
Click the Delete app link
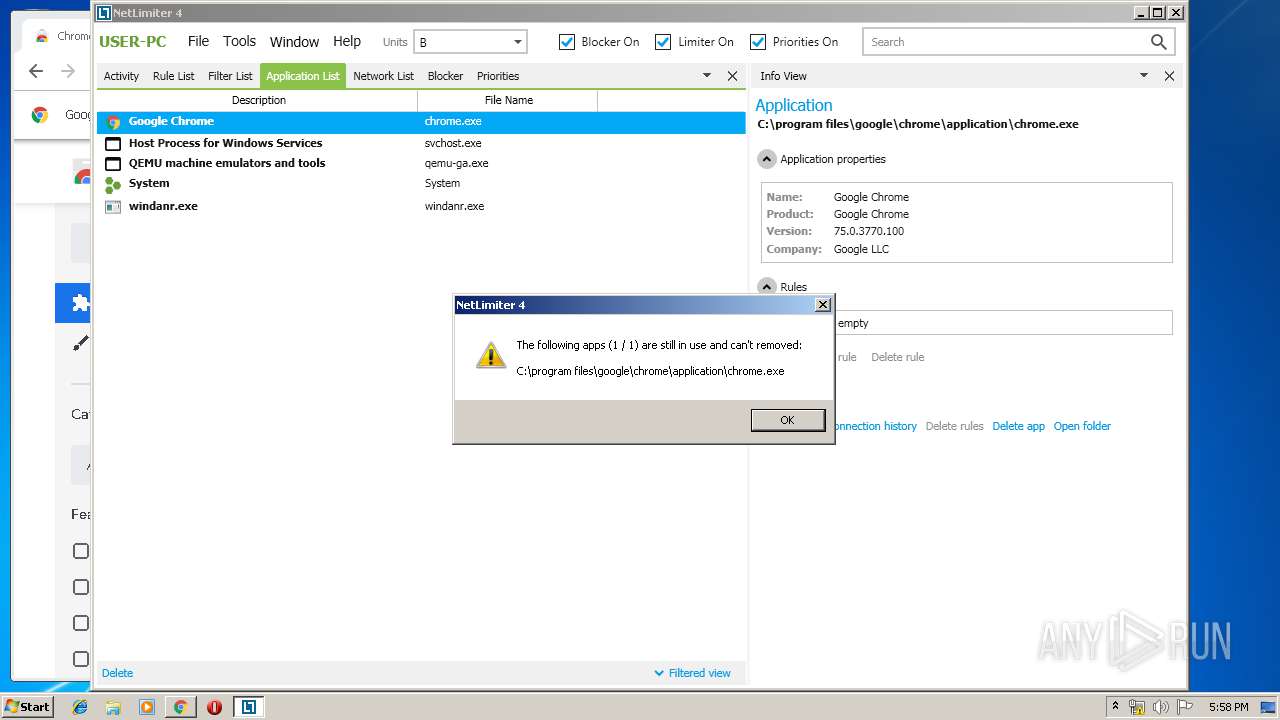coord(1018,426)
